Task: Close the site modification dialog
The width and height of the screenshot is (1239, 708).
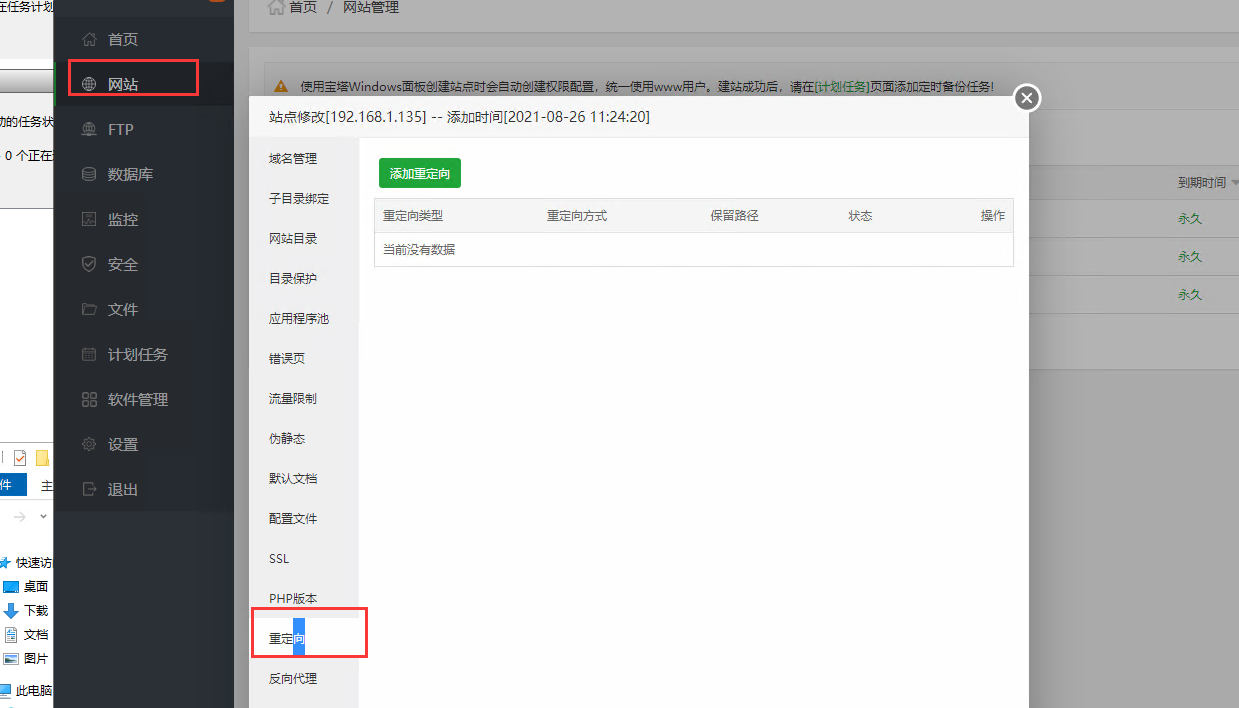Action: tap(1027, 98)
